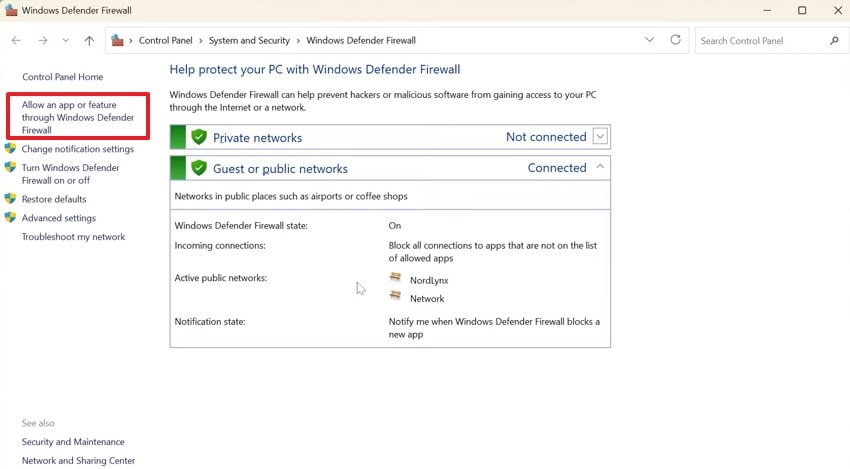Collapse the Guest or public networks chevron

point(600,168)
